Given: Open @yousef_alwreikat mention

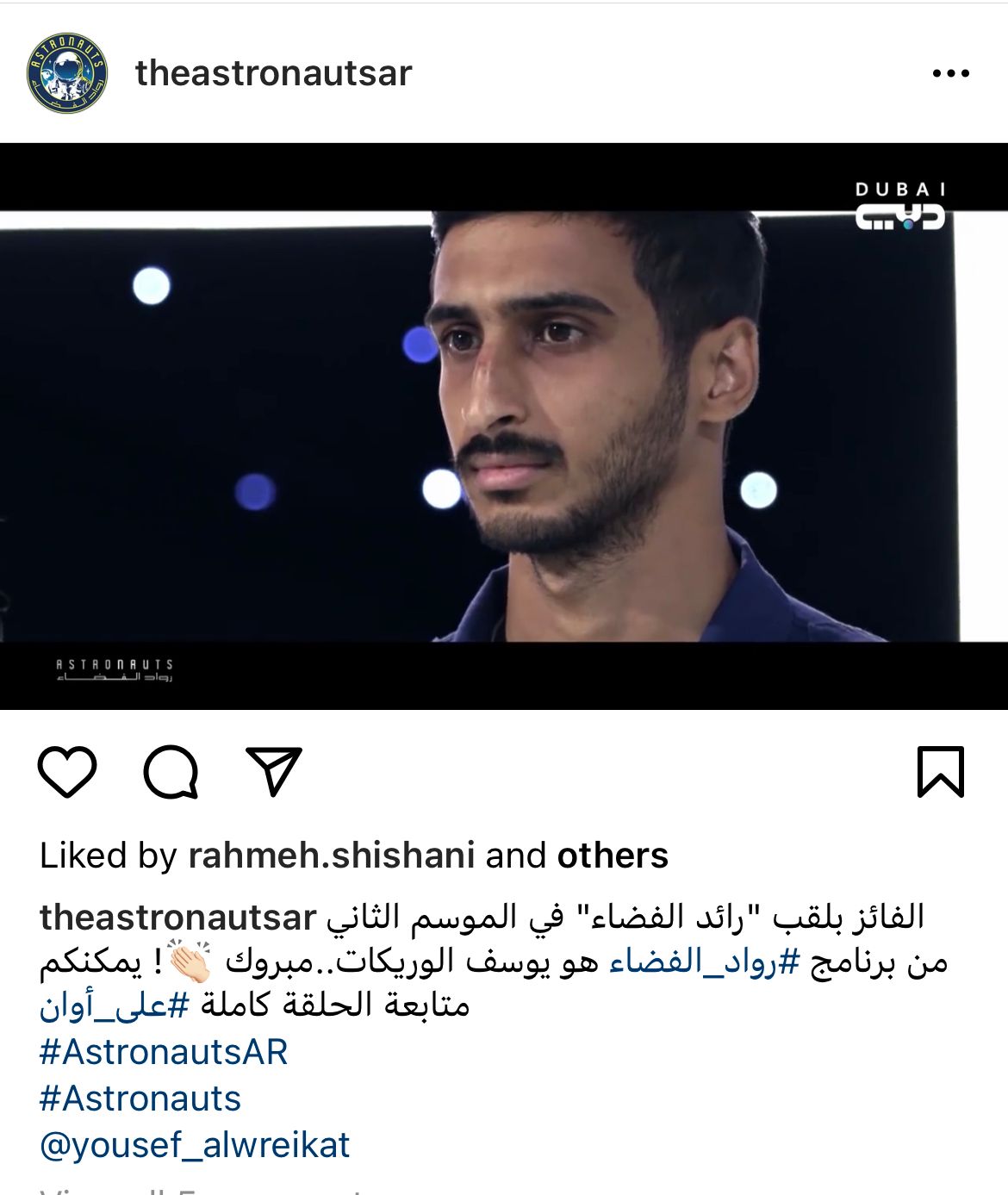Looking at the screenshot, I should click(195, 1145).
